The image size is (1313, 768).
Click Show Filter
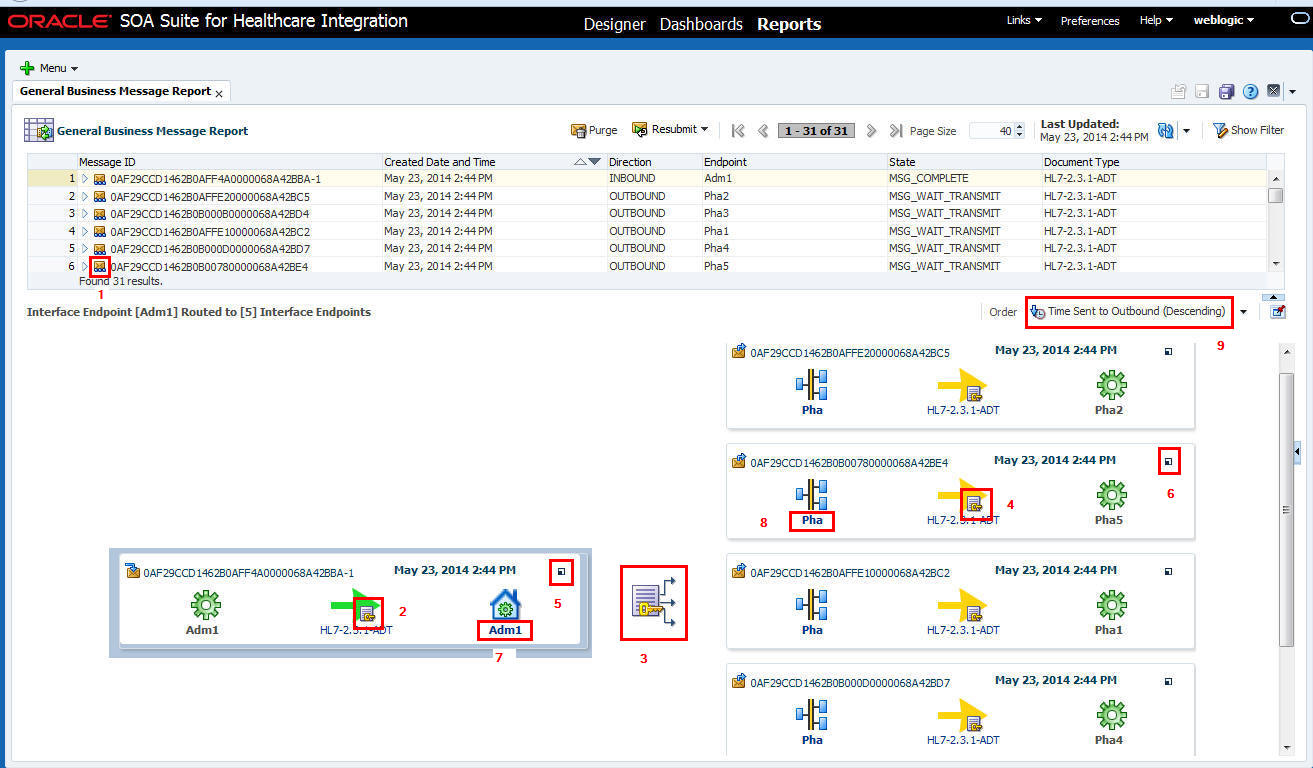tap(1248, 130)
